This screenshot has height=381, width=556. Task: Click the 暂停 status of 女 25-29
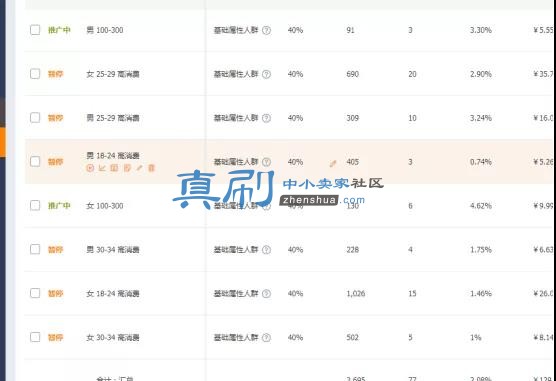pyautogui.click(x=55, y=74)
